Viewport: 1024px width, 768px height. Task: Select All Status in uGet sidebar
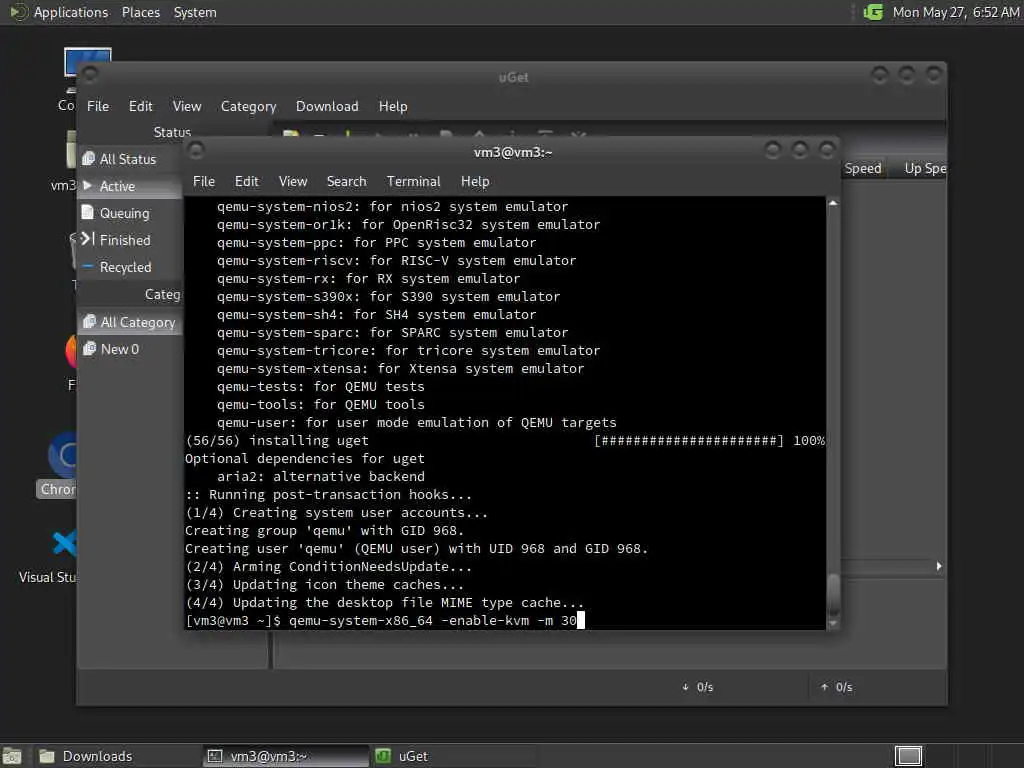129,159
